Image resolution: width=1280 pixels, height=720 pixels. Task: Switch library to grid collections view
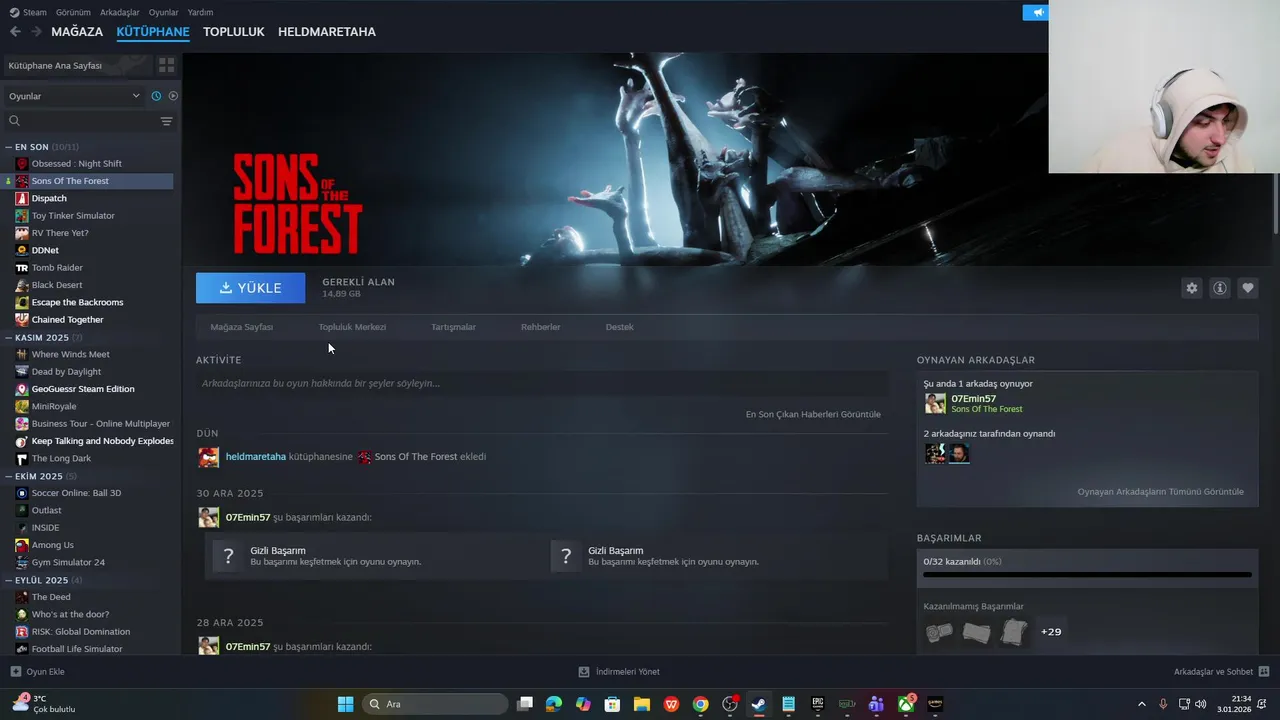click(x=166, y=65)
